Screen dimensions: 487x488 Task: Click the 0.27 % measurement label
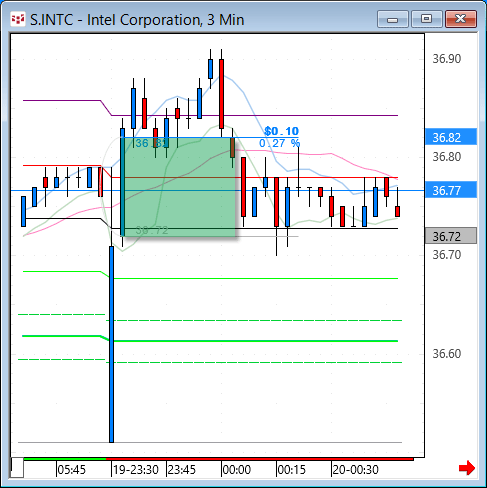pos(280,143)
